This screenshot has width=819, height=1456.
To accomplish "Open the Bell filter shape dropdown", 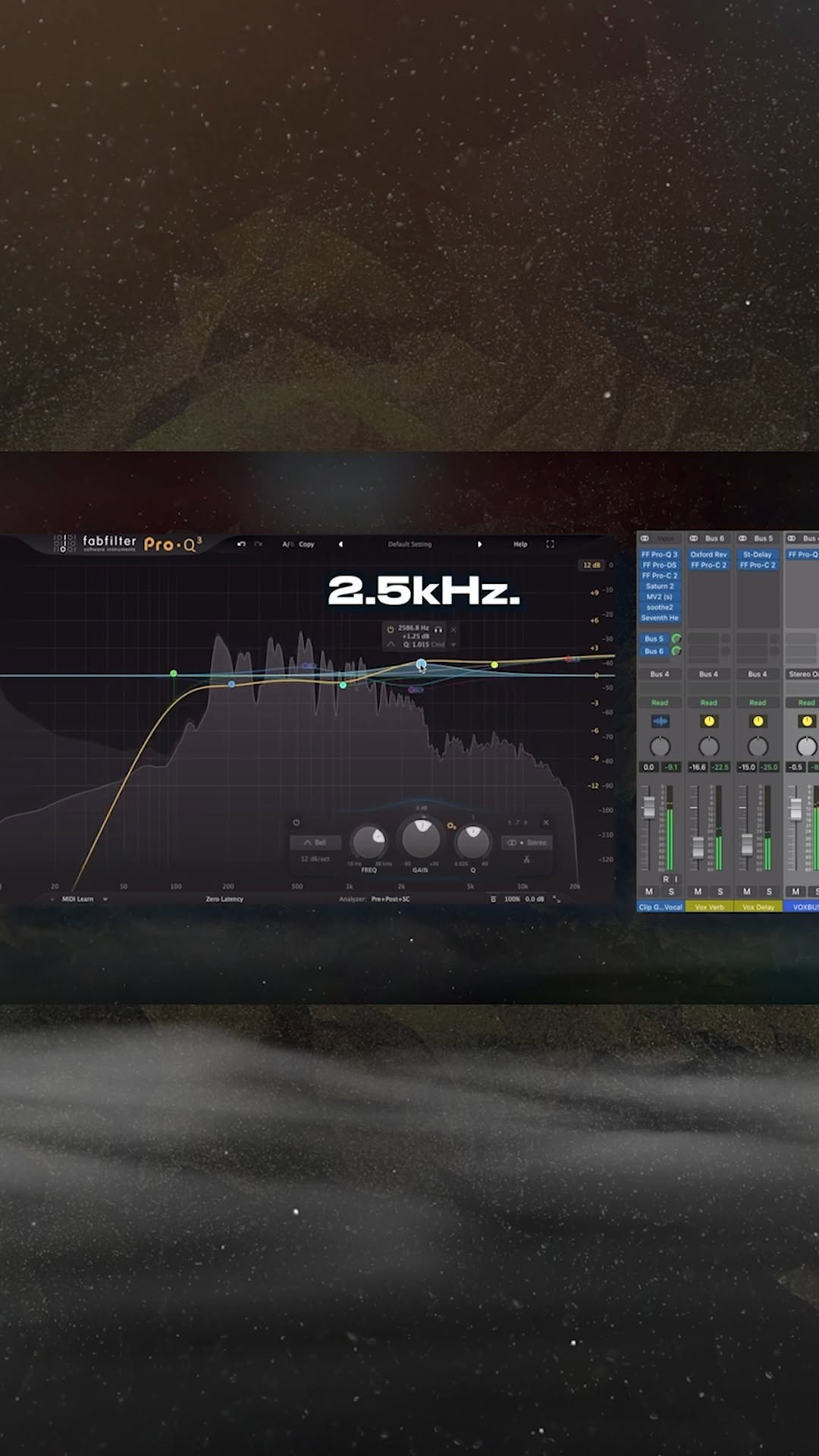I will pos(315,843).
